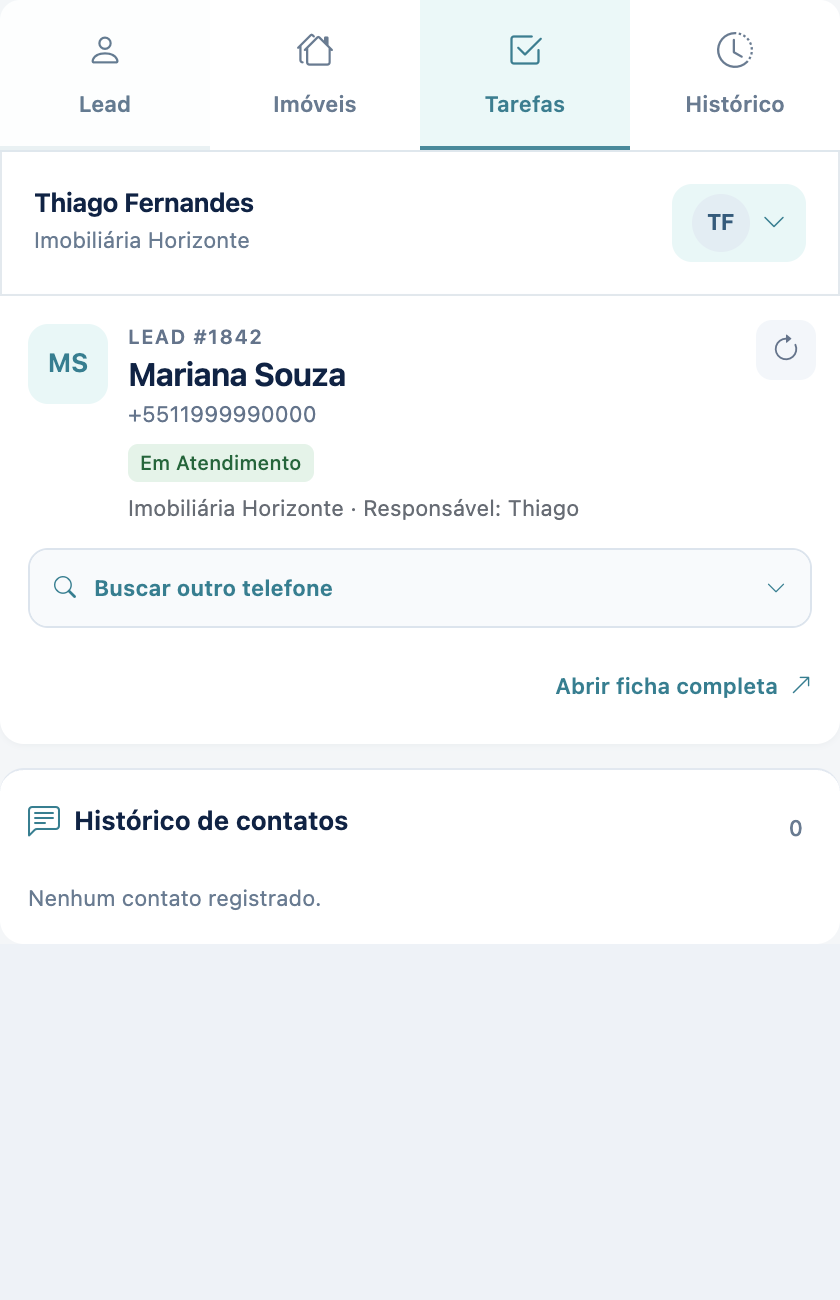Click the Mariana Souza lead name
Viewport: 840px width, 1300px height.
pos(237,375)
